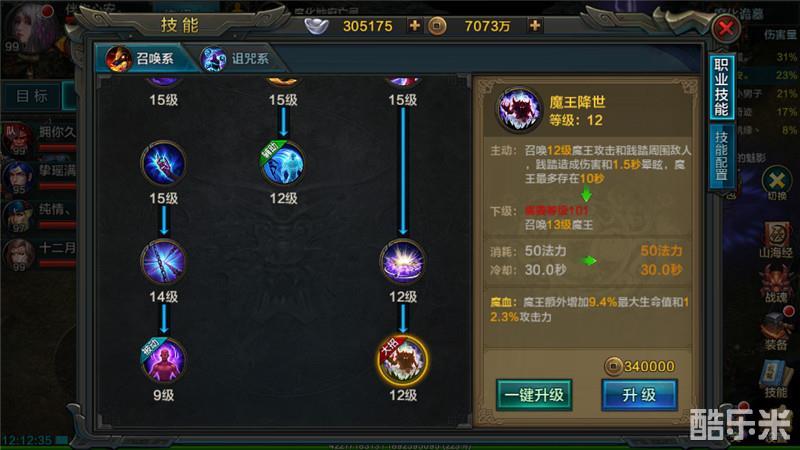Select the level 15 lightning claw skill icon
Screen dimensions: 800x450
tap(163, 163)
